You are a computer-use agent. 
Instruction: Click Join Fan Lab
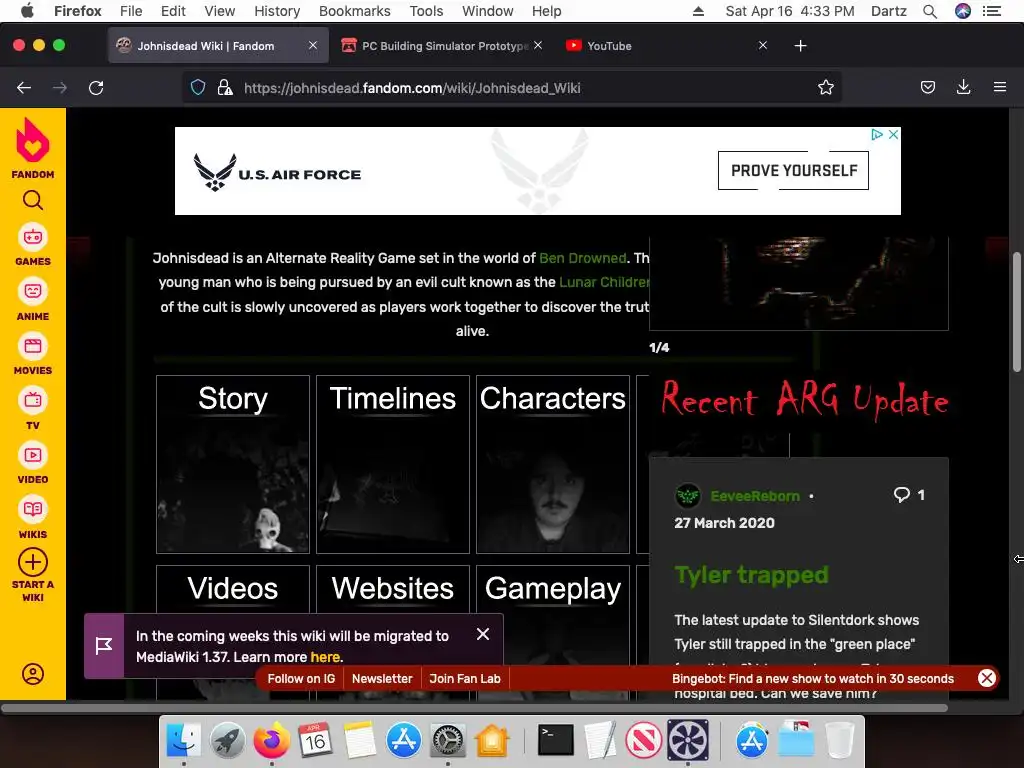(x=465, y=679)
